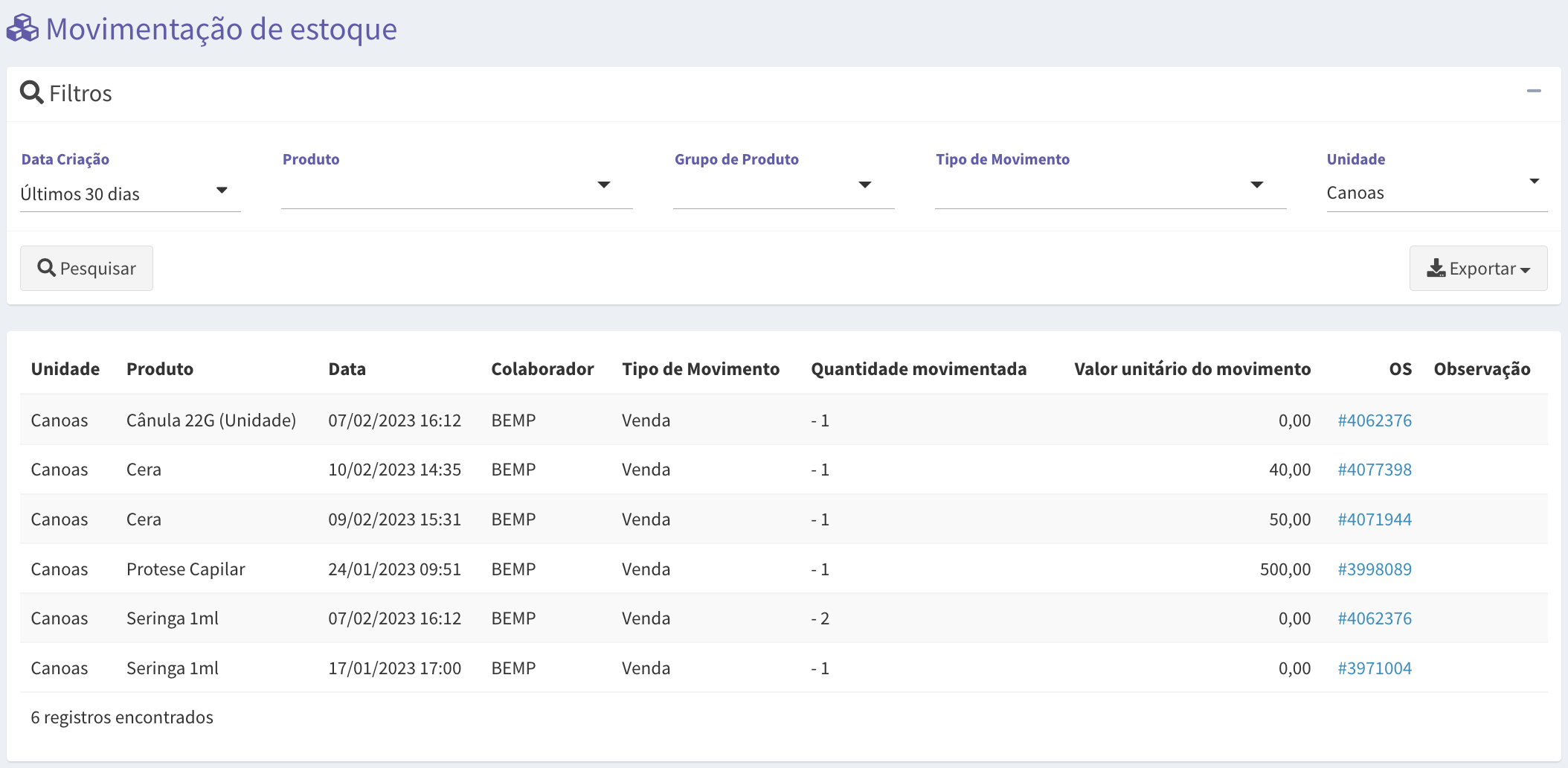Click the Pesquisar search button
The width and height of the screenshot is (1568, 768).
pos(86,268)
